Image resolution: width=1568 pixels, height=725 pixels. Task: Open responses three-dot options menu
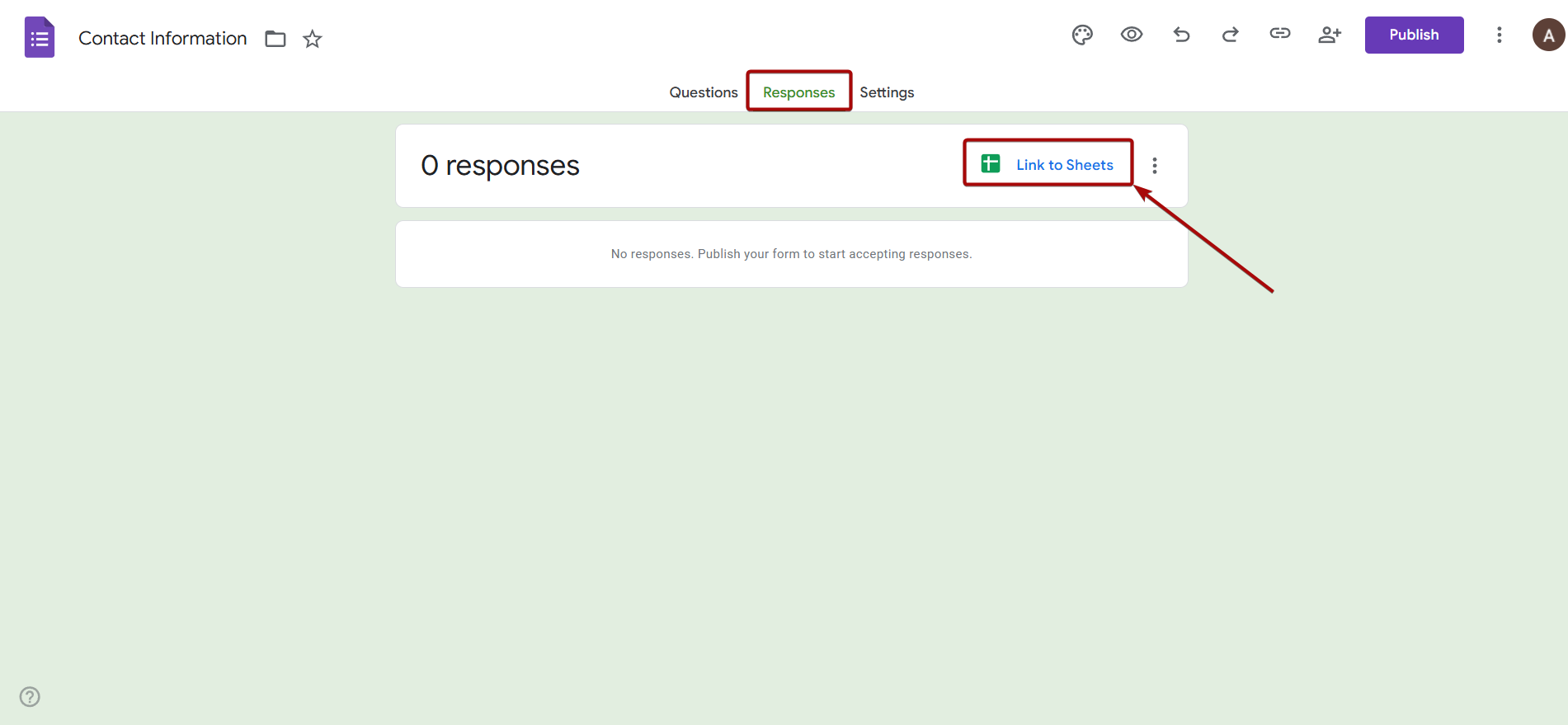(x=1155, y=166)
